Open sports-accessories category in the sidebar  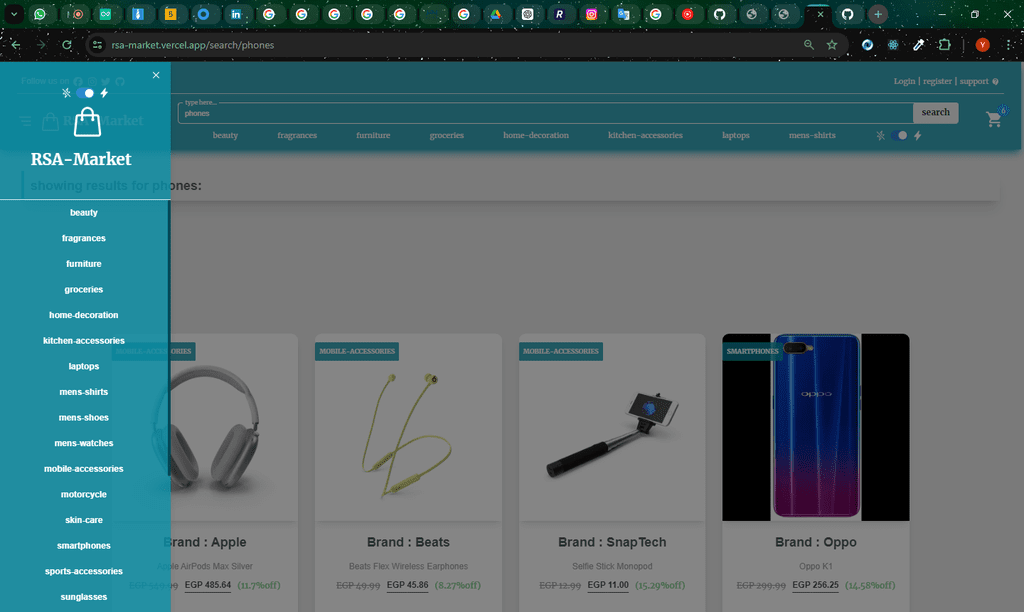click(84, 571)
